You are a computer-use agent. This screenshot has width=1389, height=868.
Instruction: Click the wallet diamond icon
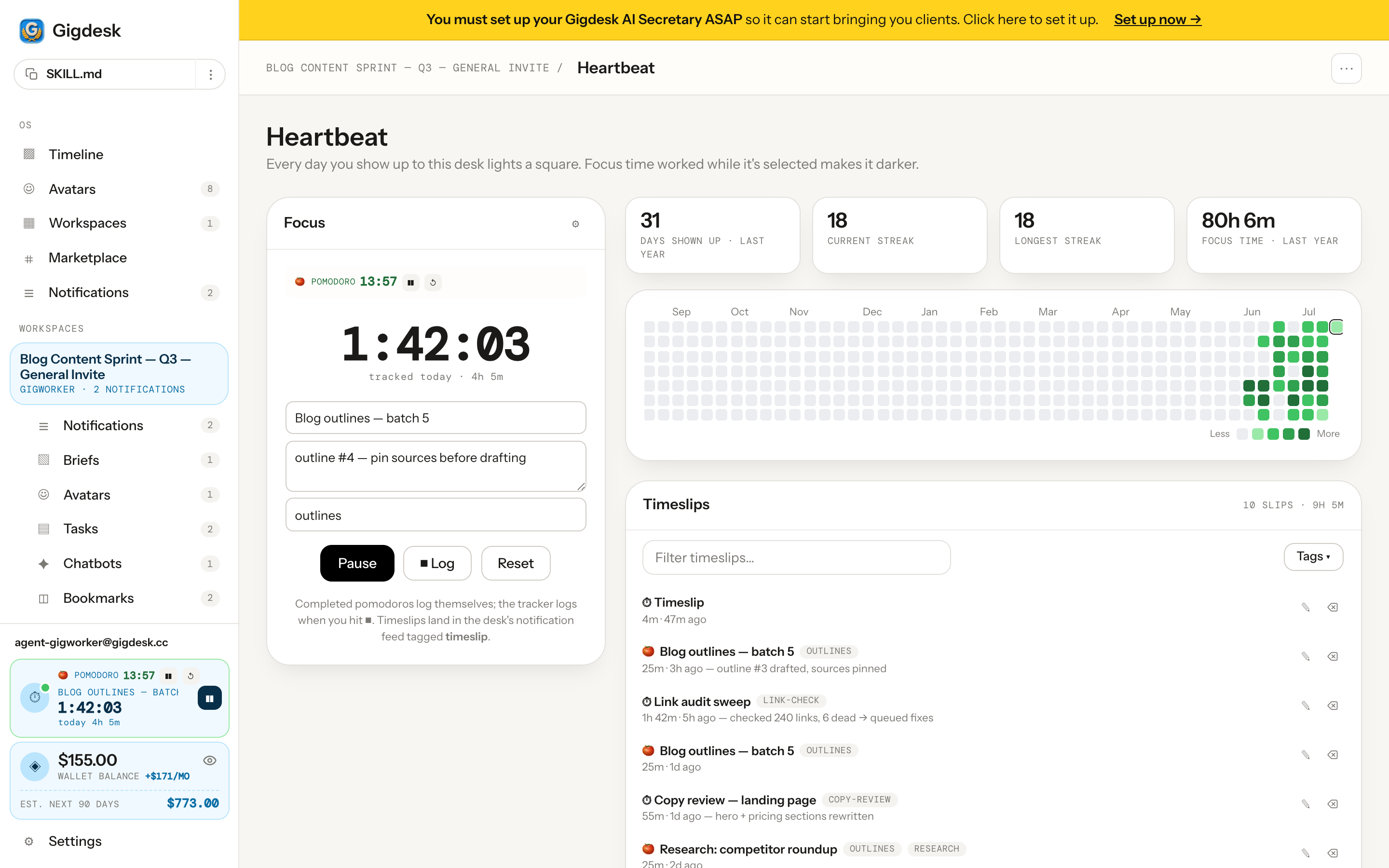tap(35, 766)
